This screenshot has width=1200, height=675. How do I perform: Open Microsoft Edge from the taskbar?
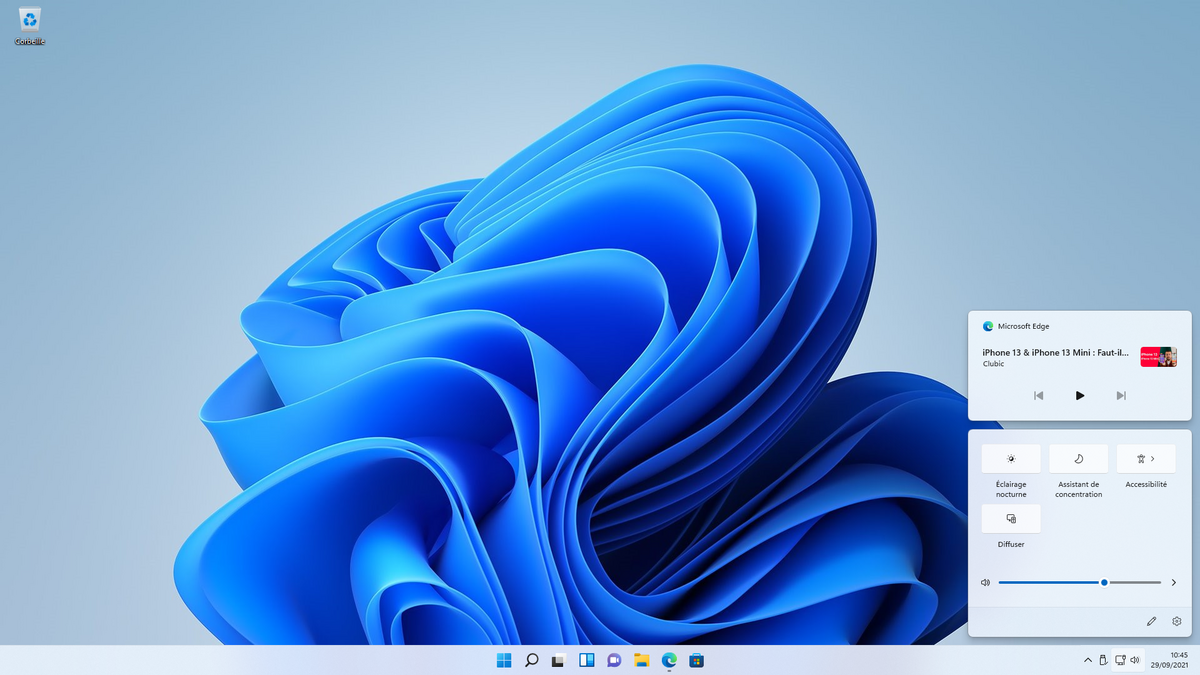668,660
